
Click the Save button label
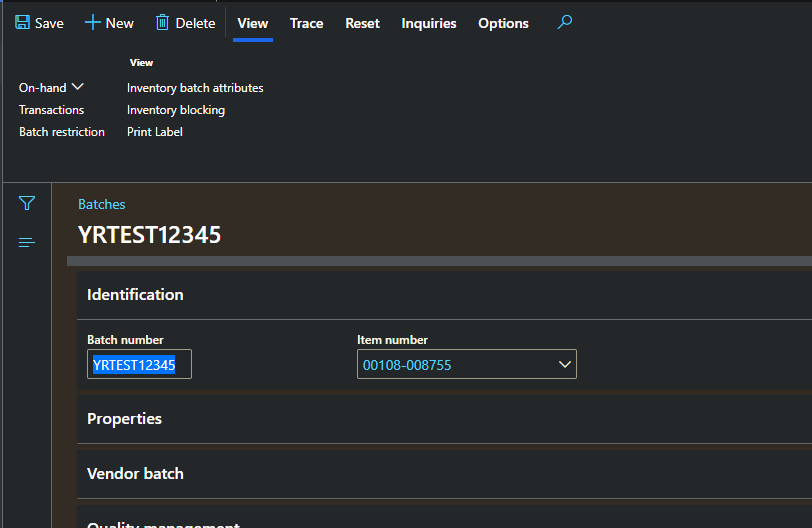(49, 23)
